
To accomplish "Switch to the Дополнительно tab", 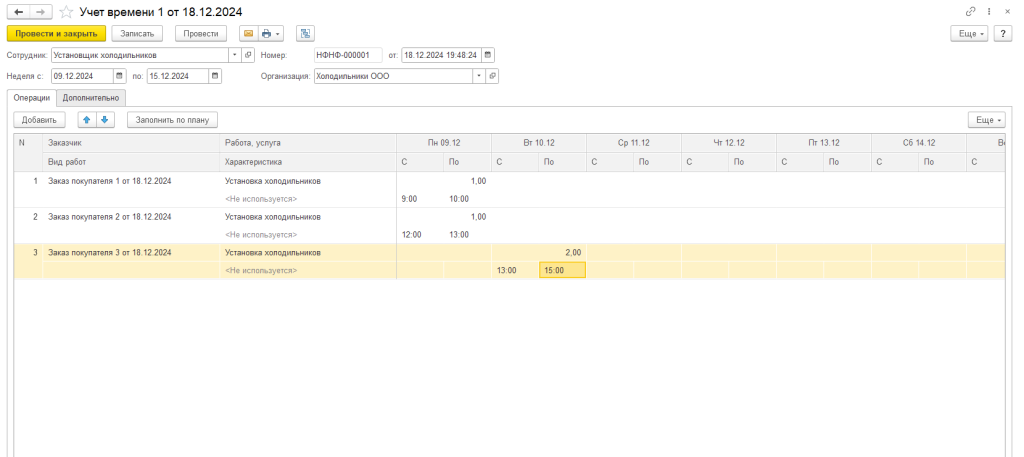I will click(91, 97).
